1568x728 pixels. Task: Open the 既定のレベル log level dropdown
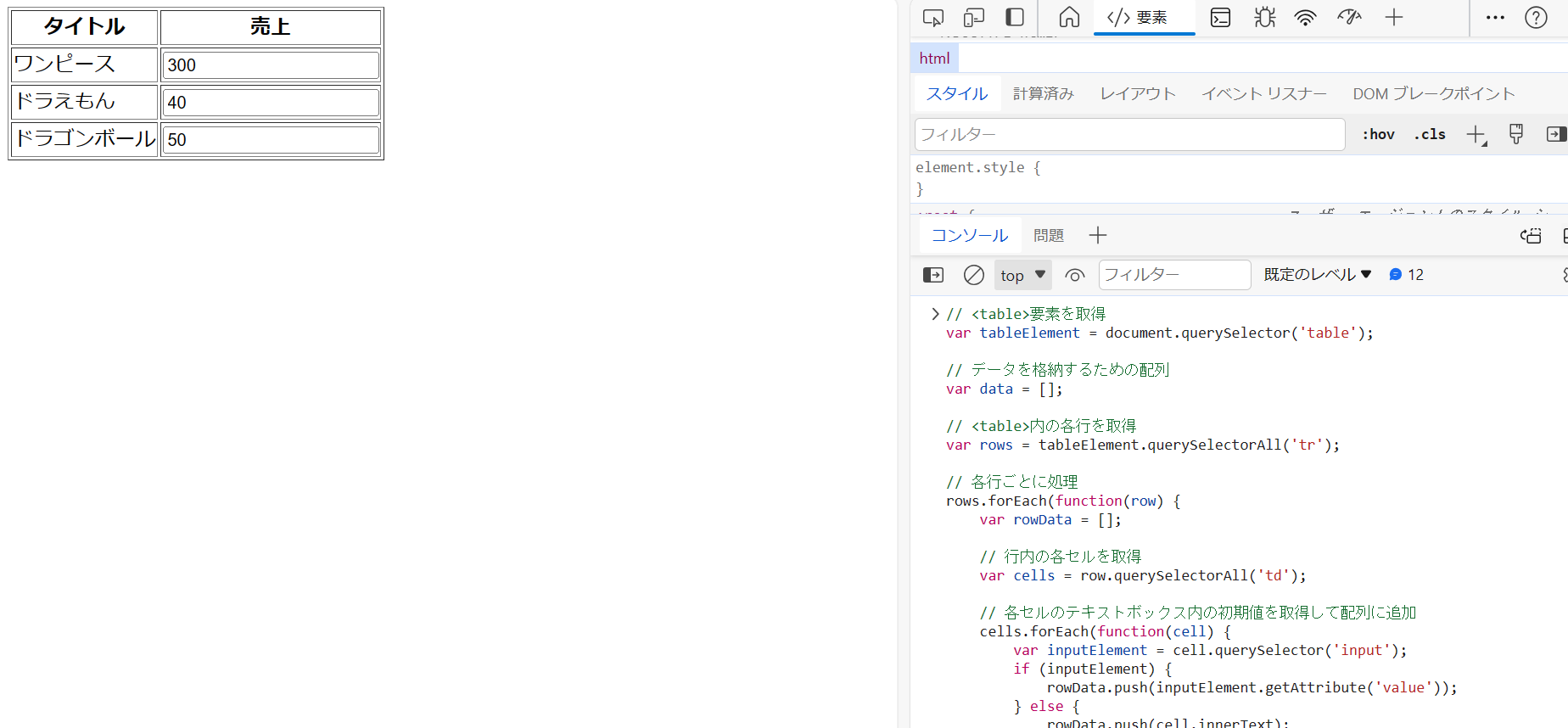[1318, 275]
